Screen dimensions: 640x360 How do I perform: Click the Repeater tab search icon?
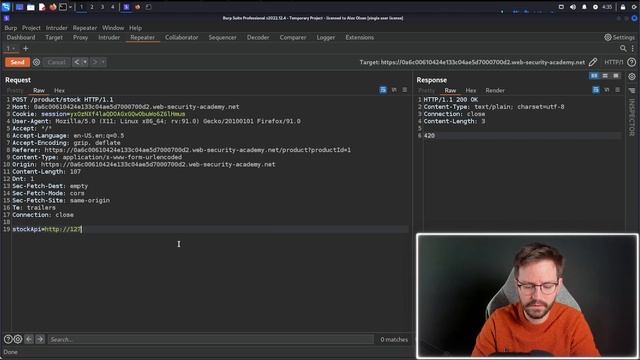tap(623, 49)
